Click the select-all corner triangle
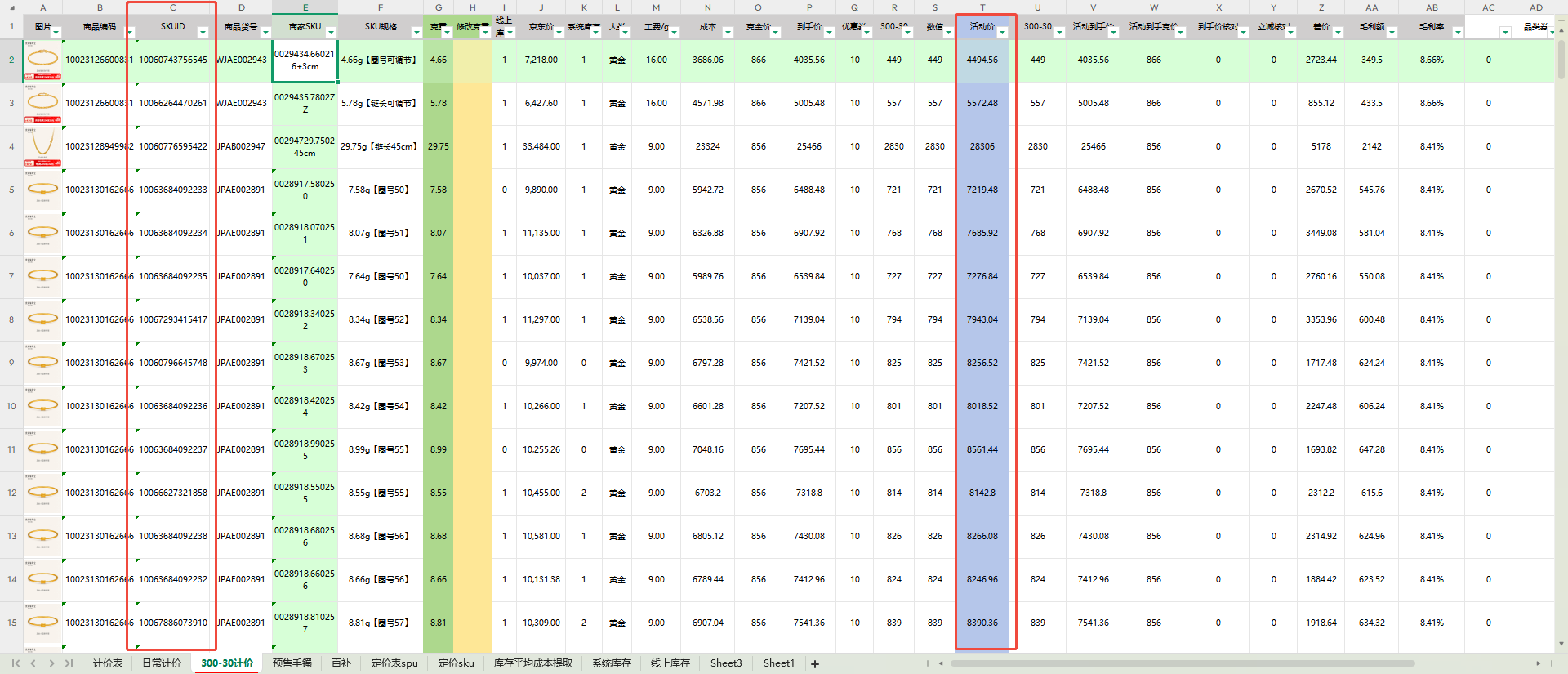Image resolution: width=1568 pixels, height=674 pixels. [x=11, y=7]
